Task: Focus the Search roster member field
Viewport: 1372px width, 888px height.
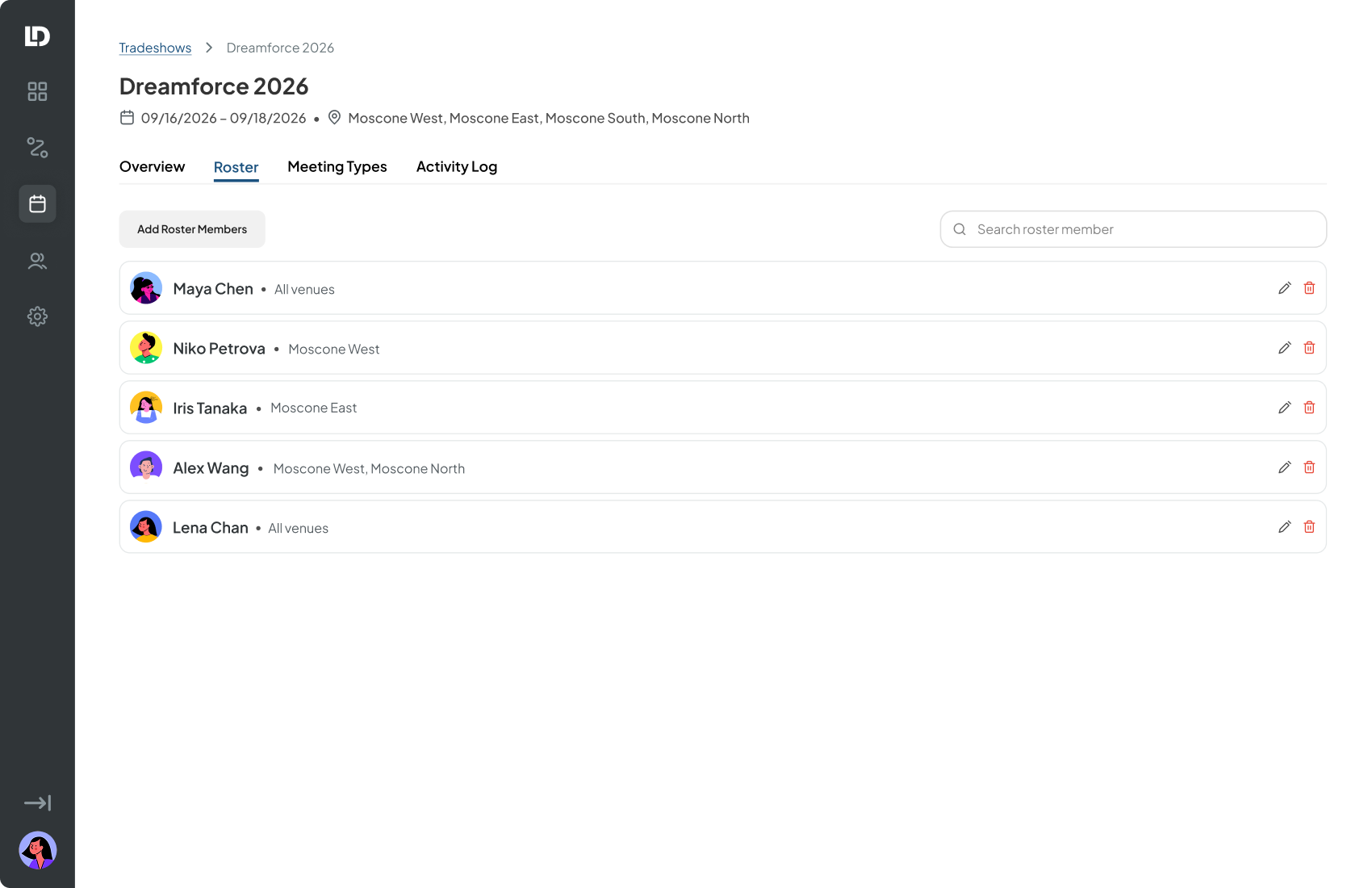Action: [1133, 229]
